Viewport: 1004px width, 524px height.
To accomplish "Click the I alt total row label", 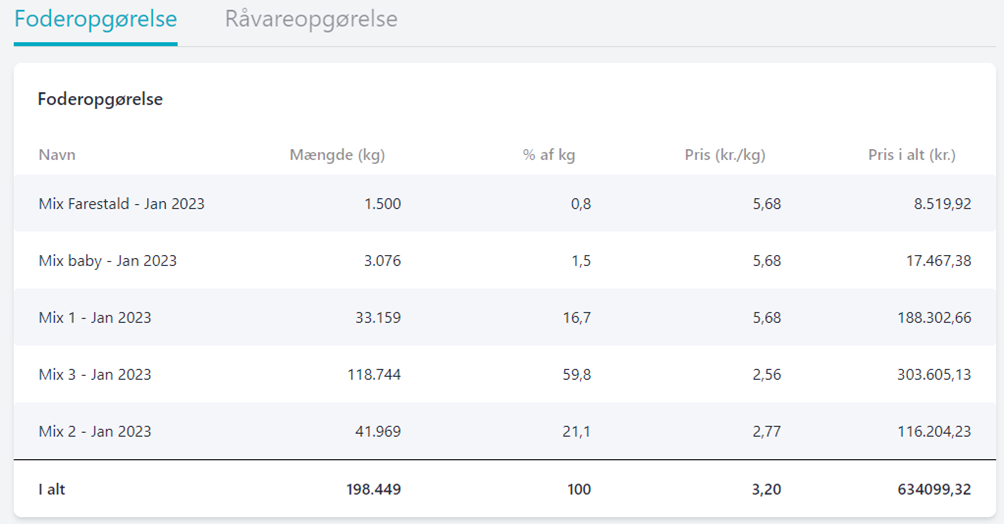I will point(52,490).
